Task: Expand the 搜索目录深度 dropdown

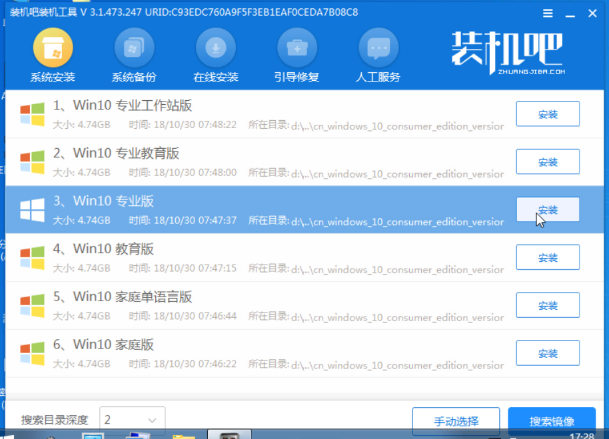Action: click(153, 418)
